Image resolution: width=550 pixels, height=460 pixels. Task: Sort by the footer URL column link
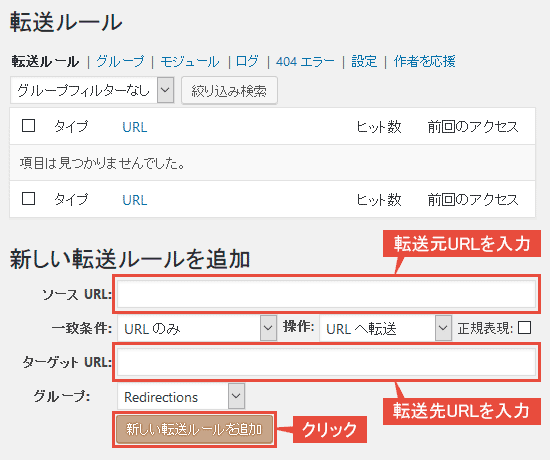click(135, 200)
